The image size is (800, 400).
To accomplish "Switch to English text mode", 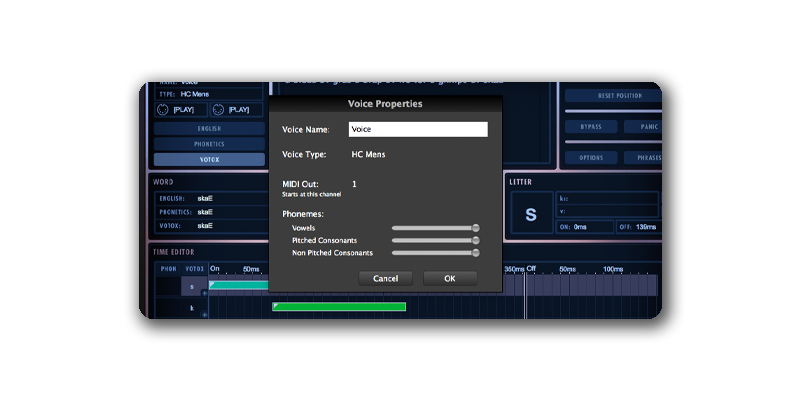I will click(209, 129).
